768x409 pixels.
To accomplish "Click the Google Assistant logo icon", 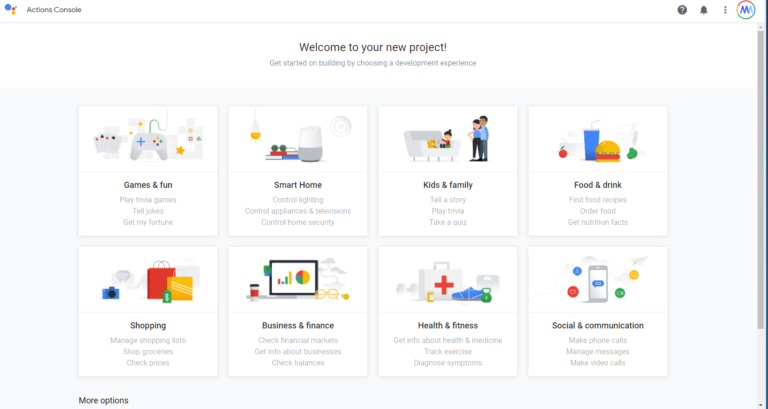I will coord(11,9).
